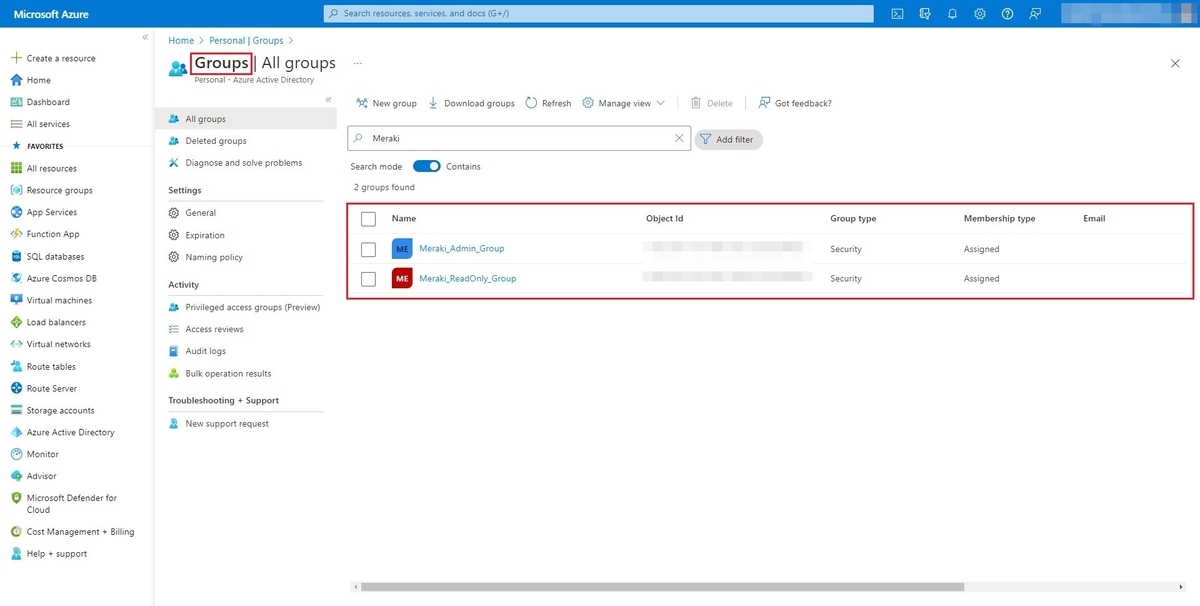Sort by the Name column header

(x=404, y=218)
